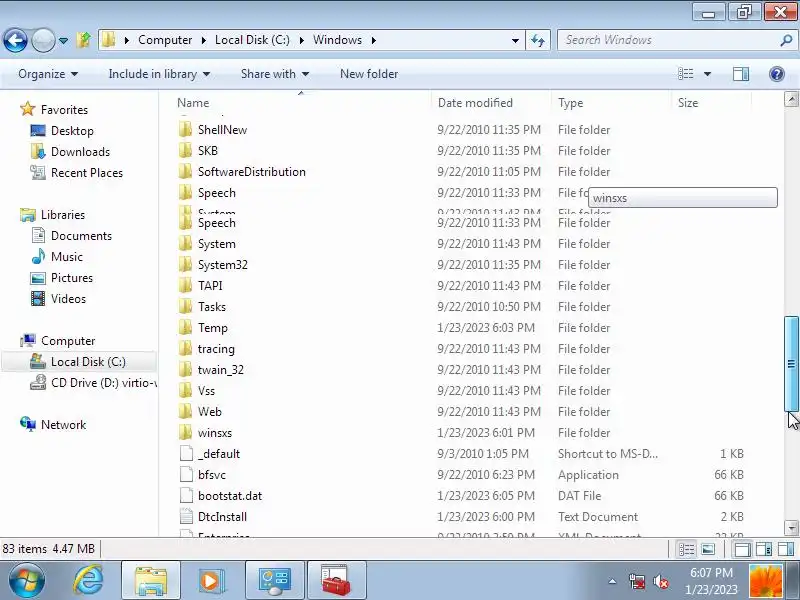Click the search magnifier icon
800x600 pixels.
pyautogui.click(x=786, y=40)
